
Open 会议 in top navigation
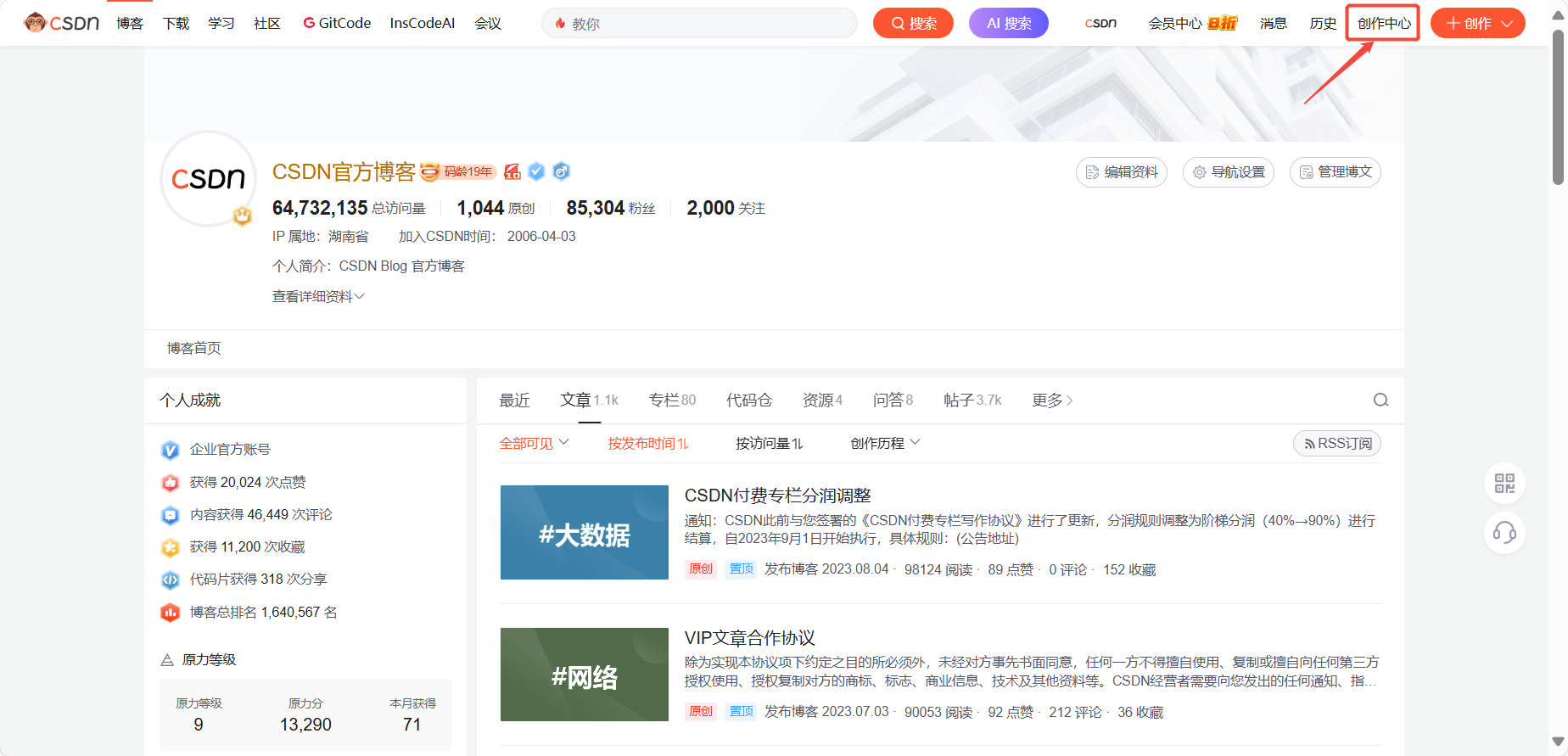pyautogui.click(x=488, y=23)
